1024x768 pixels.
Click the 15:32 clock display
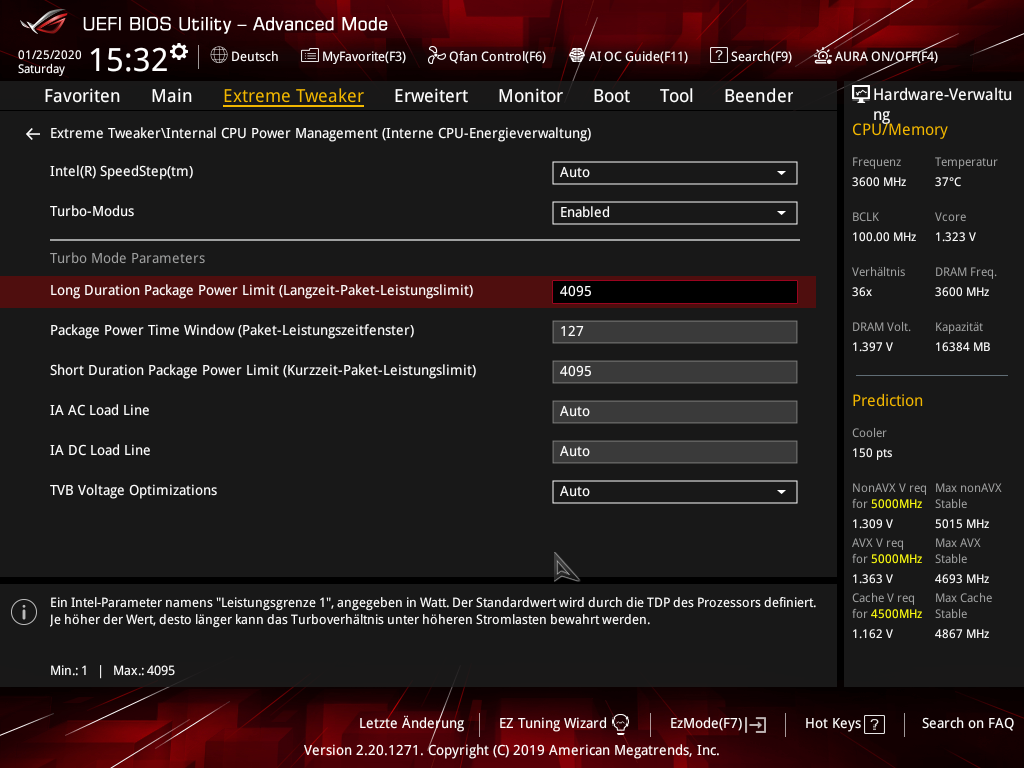click(129, 59)
